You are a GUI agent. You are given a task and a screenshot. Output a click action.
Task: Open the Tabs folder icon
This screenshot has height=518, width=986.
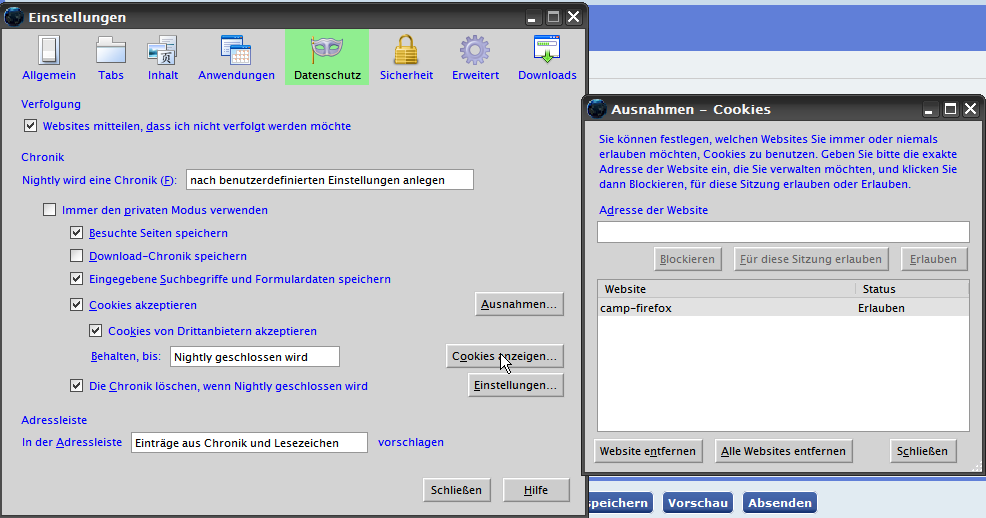[x=111, y=50]
